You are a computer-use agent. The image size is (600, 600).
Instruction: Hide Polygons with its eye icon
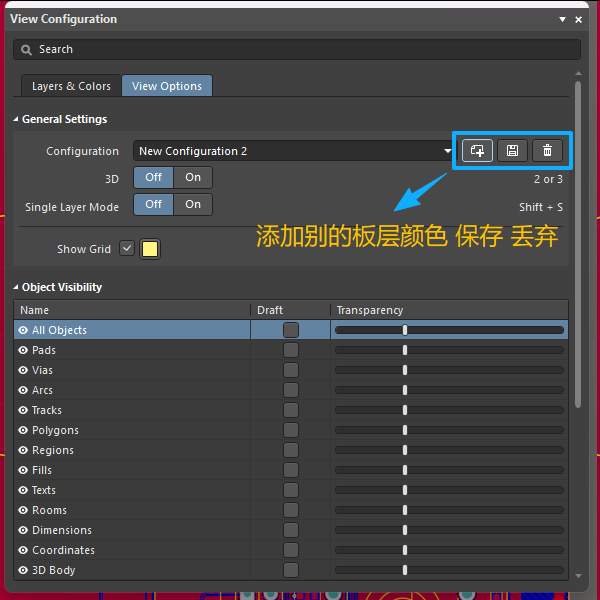pyautogui.click(x=23, y=430)
